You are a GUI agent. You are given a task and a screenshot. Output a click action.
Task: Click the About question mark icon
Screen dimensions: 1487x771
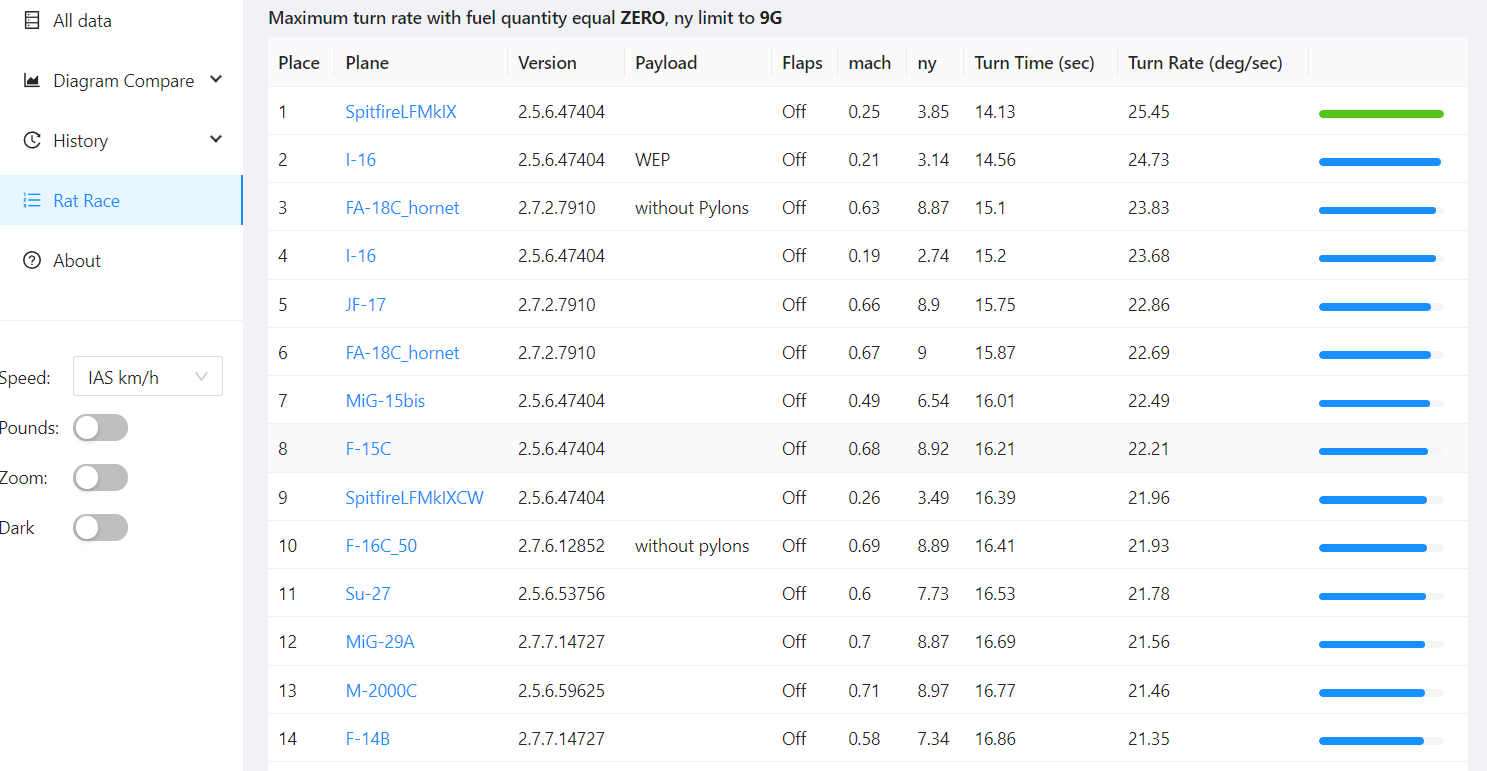(x=32, y=260)
